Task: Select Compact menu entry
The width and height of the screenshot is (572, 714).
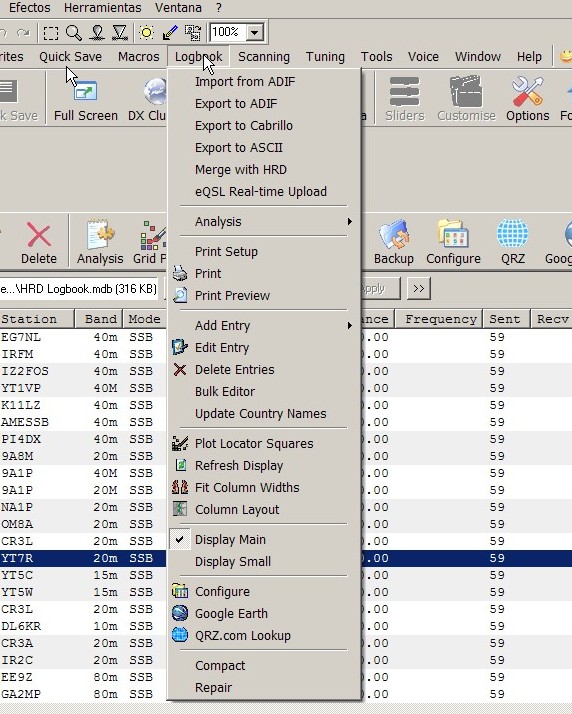Action: (264, 665)
